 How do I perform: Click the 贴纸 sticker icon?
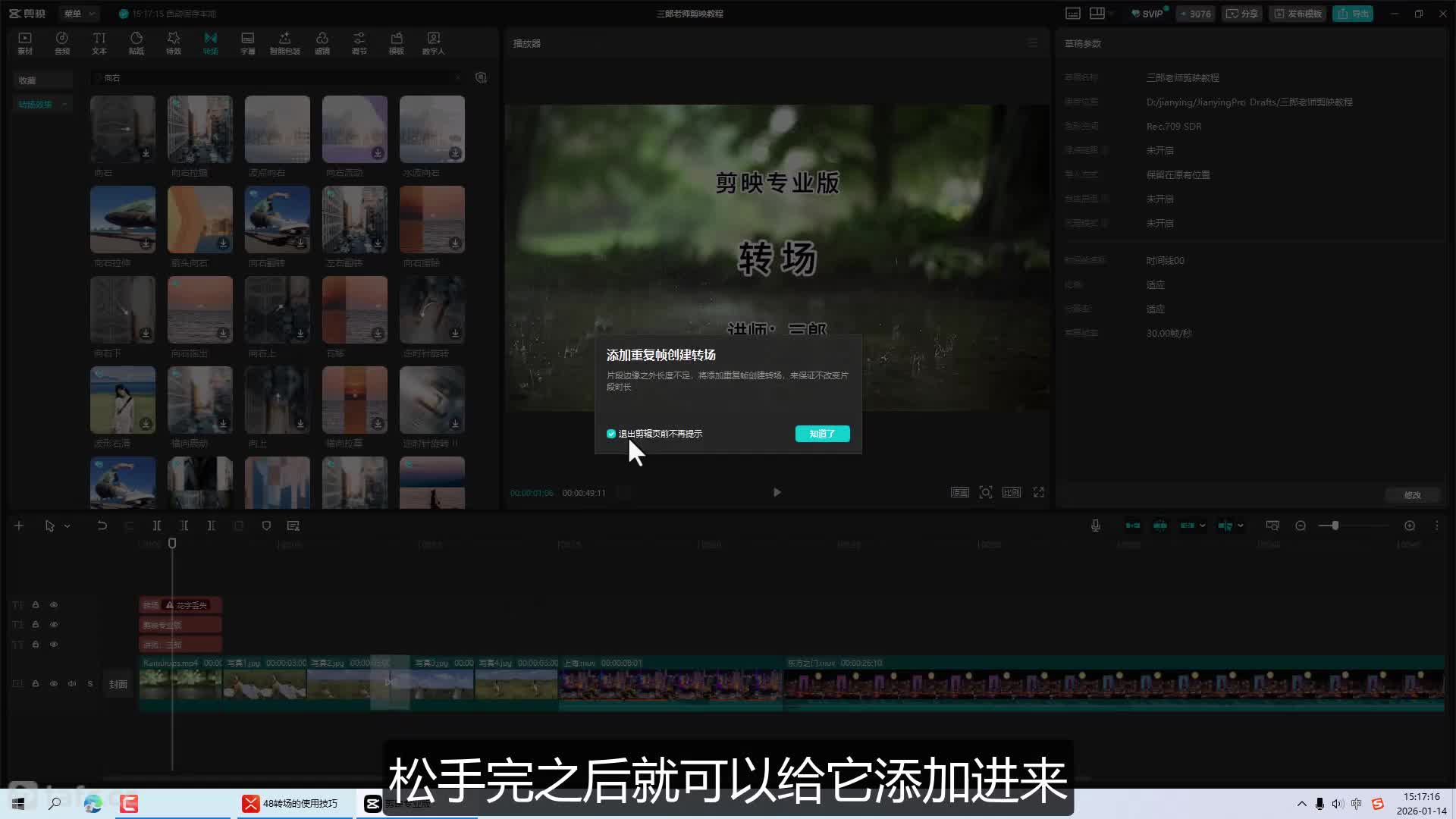pyautogui.click(x=136, y=42)
